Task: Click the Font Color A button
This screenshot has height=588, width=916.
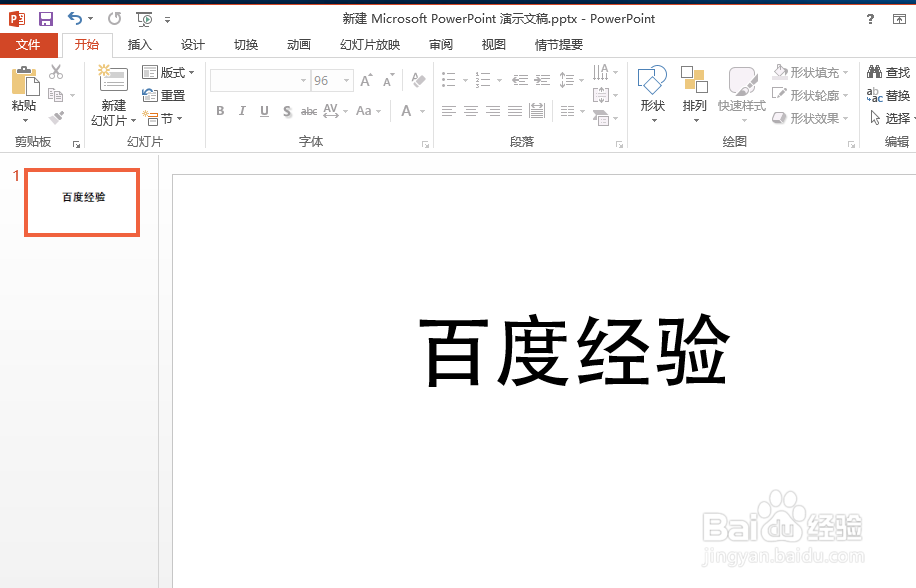Action: pyautogui.click(x=407, y=111)
